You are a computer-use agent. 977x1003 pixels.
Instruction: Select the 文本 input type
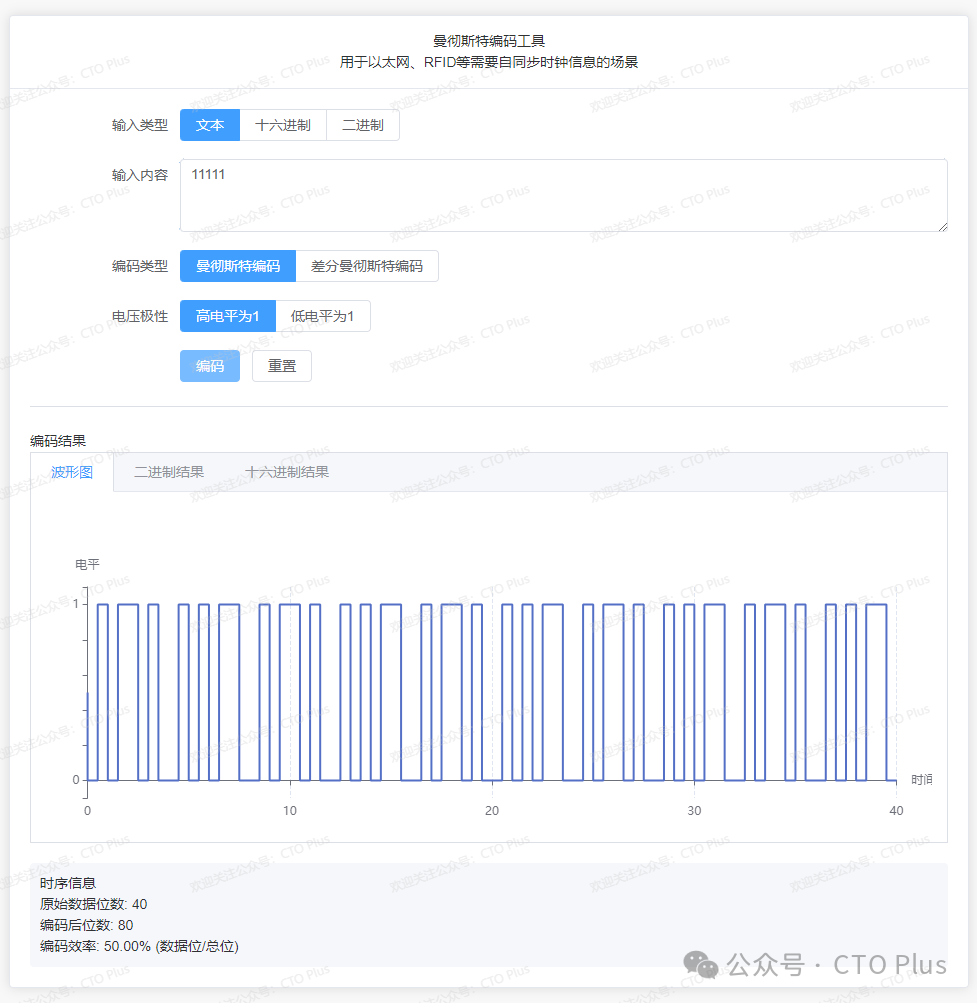pos(209,124)
